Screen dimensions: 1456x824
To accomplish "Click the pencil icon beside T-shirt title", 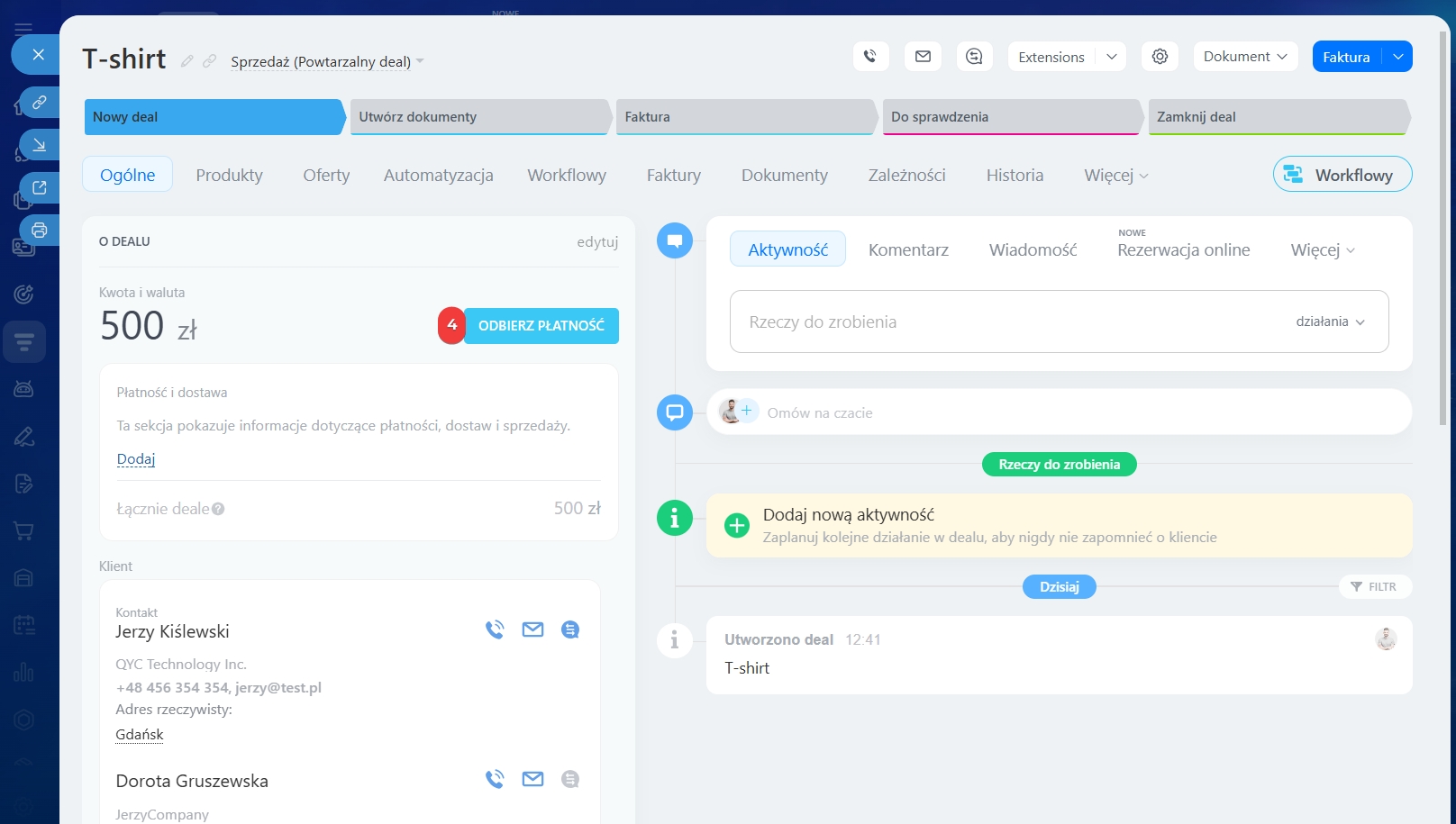I will (187, 61).
